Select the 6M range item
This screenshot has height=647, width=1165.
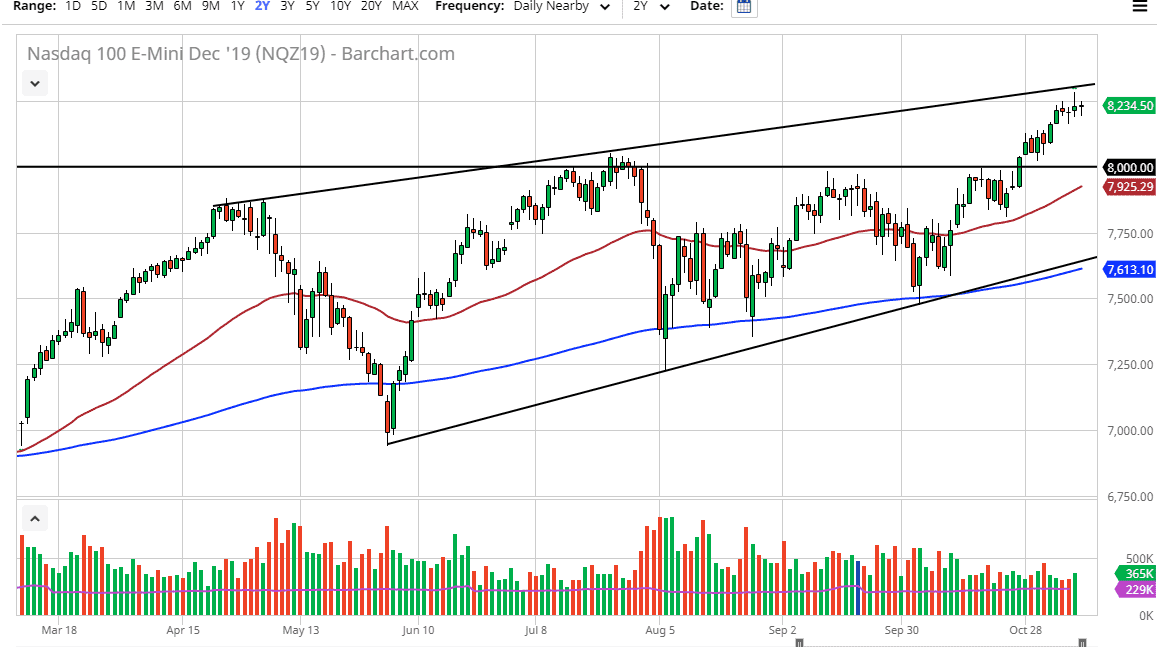click(x=180, y=6)
